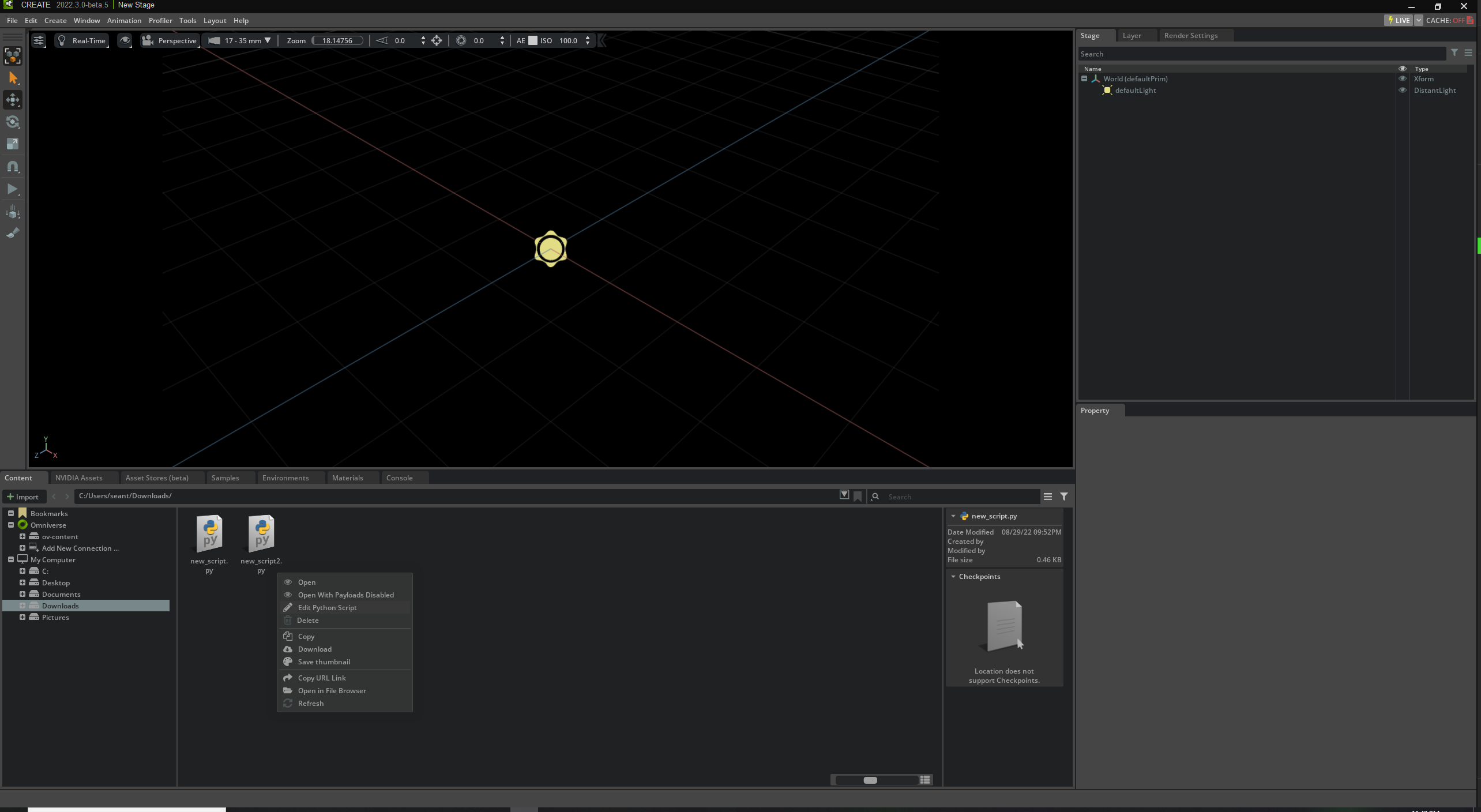
Task: Expand the Desktop folder tree node
Action: pyautogui.click(x=22, y=583)
